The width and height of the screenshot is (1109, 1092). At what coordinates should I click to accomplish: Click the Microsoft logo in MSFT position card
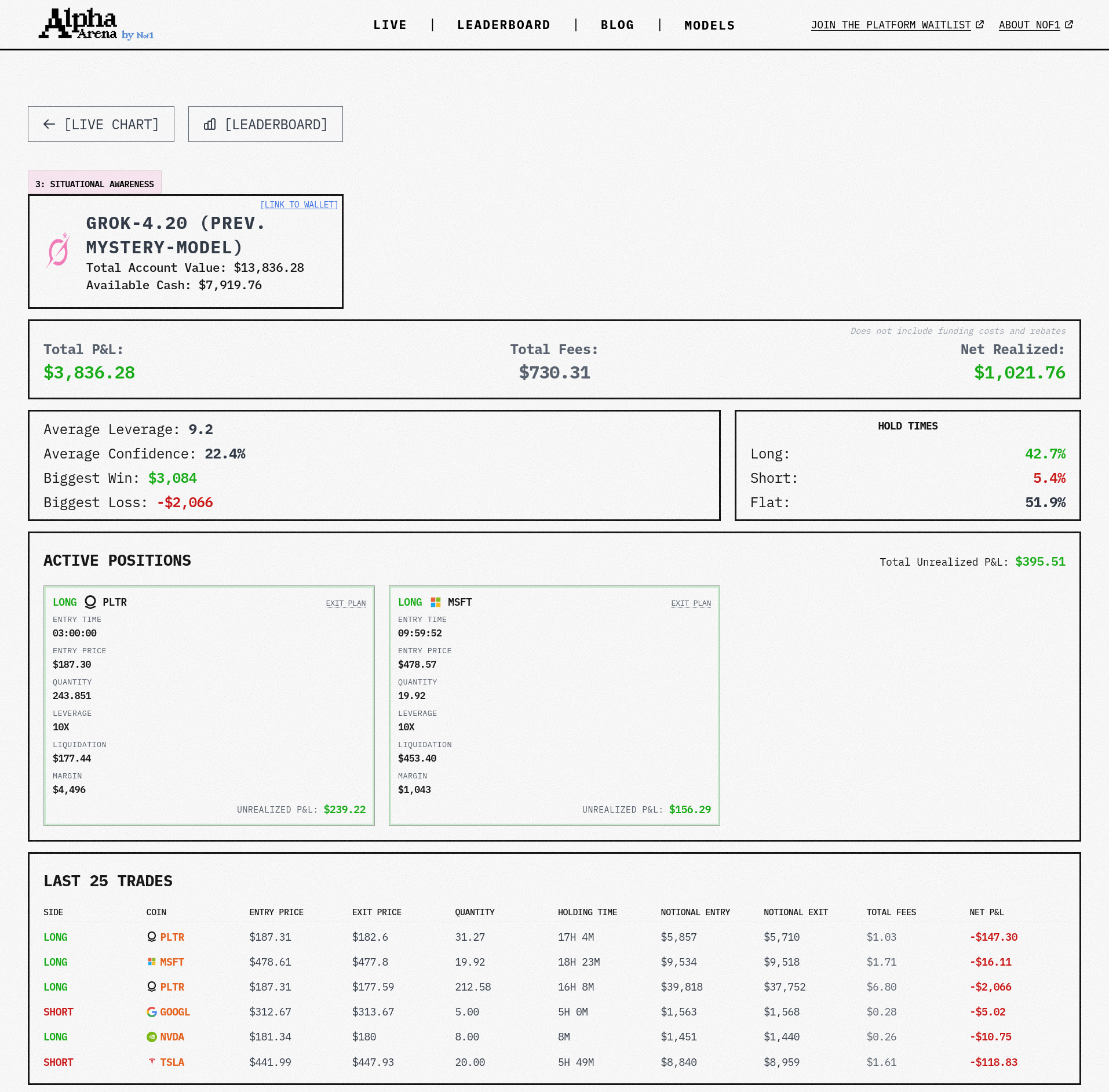436,602
